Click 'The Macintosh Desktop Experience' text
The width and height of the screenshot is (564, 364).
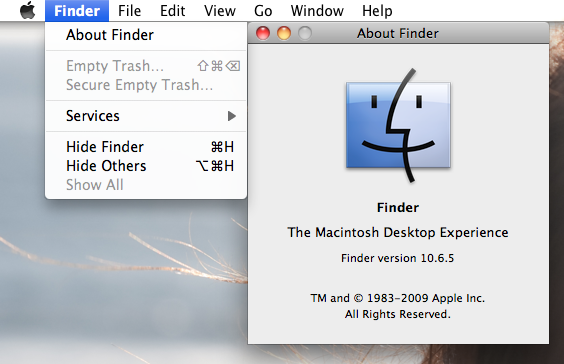(398, 232)
